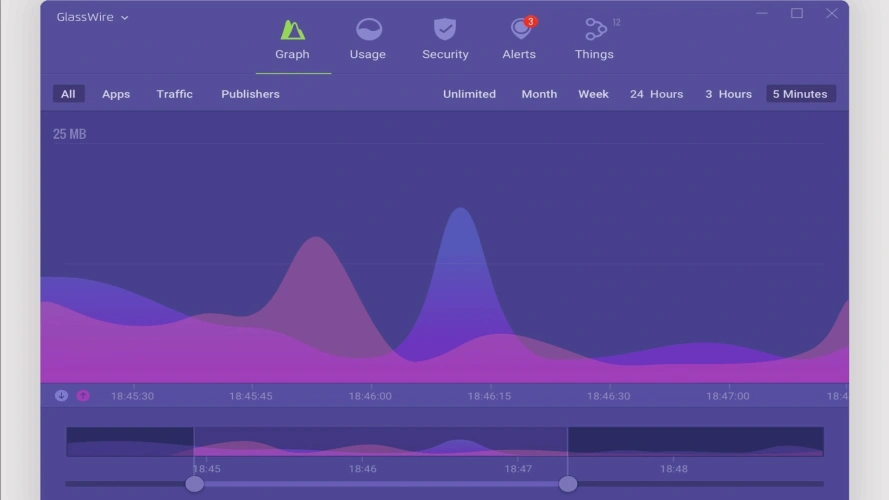Open the Usage view icon
Image resolution: width=889 pixels, height=500 pixels.
pyautogui.click(x=368, y=30)
